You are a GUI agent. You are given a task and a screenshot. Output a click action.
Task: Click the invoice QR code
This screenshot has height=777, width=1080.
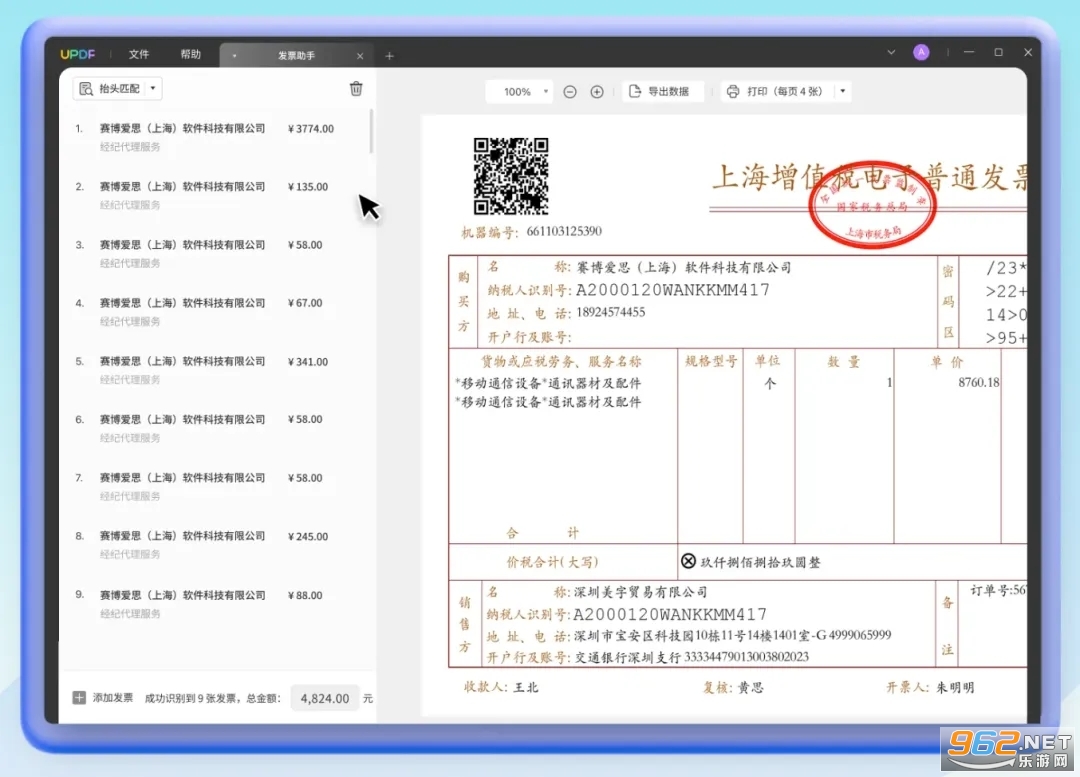click(x=511, y=176)
